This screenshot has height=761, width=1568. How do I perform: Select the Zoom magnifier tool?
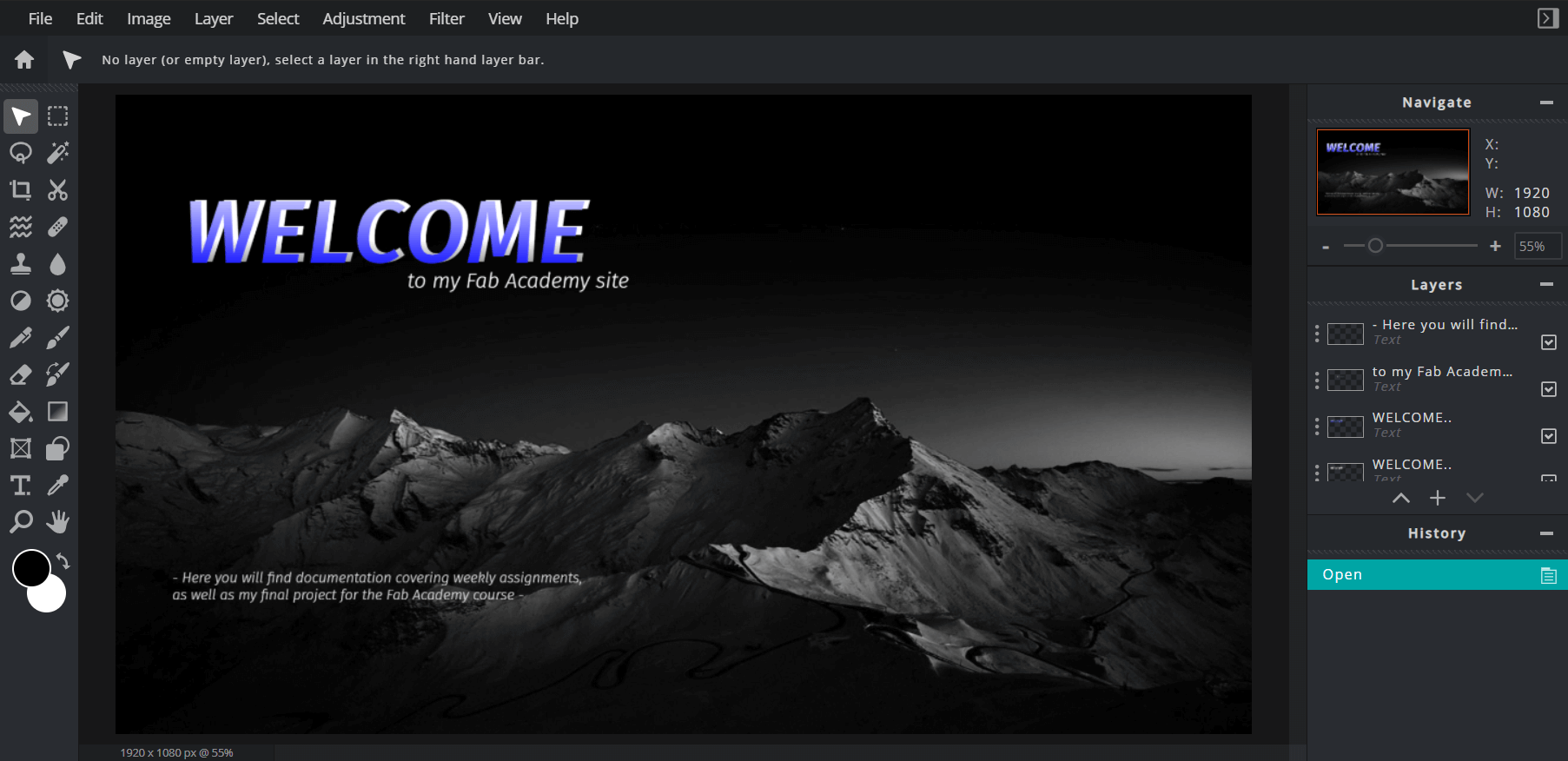tap(21, 522)
